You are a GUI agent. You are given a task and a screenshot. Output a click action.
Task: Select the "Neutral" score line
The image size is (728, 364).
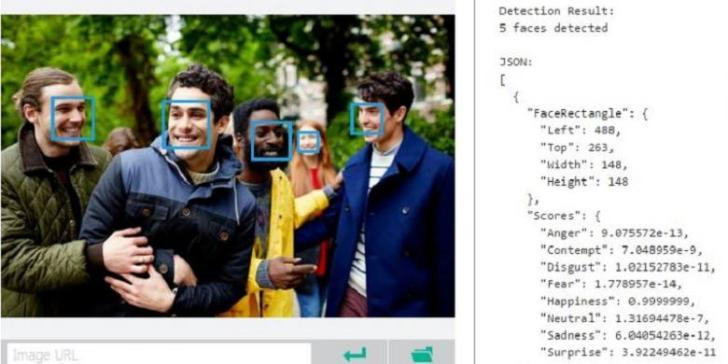(x=624, y=318)
